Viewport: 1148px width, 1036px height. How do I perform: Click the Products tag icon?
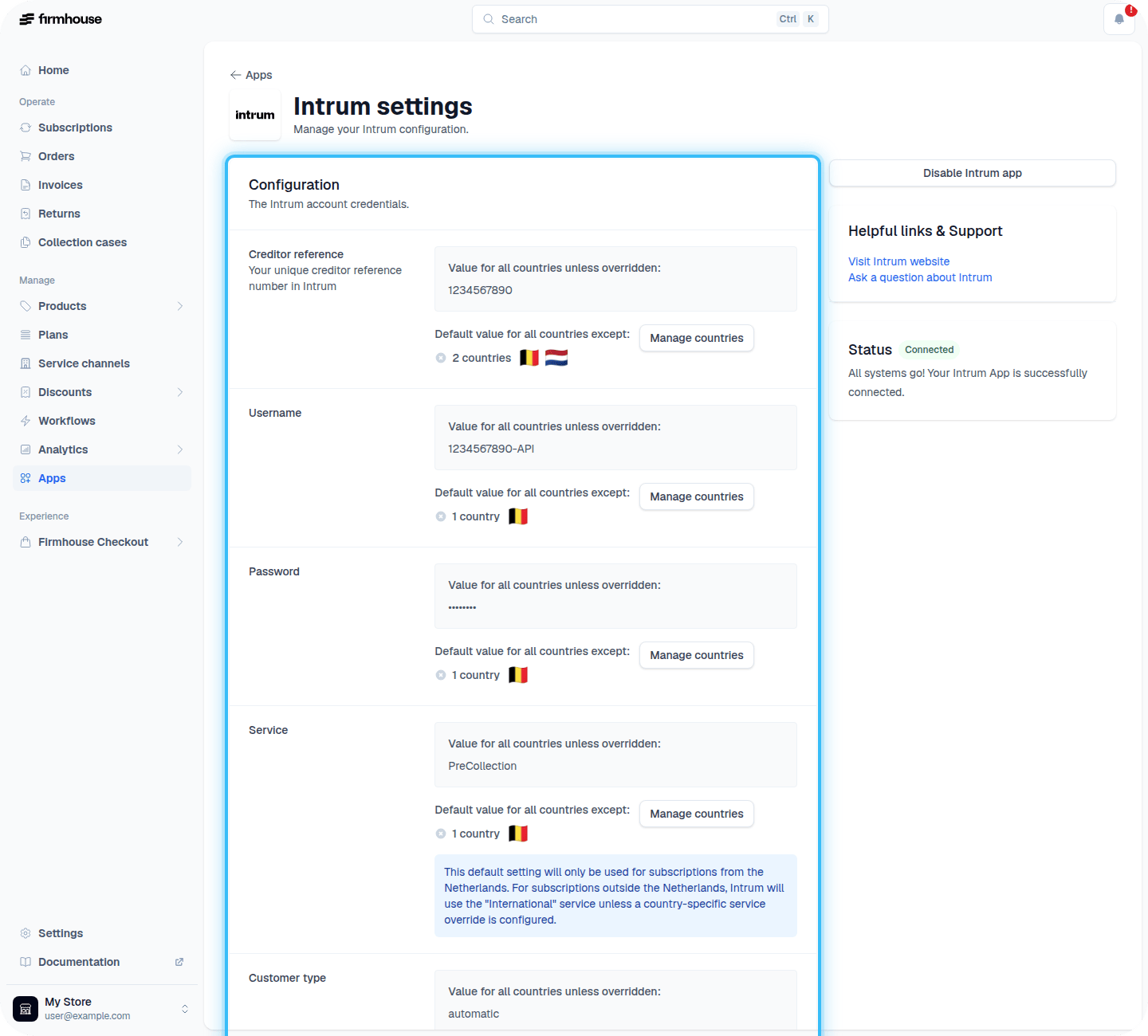coord(26,306)
